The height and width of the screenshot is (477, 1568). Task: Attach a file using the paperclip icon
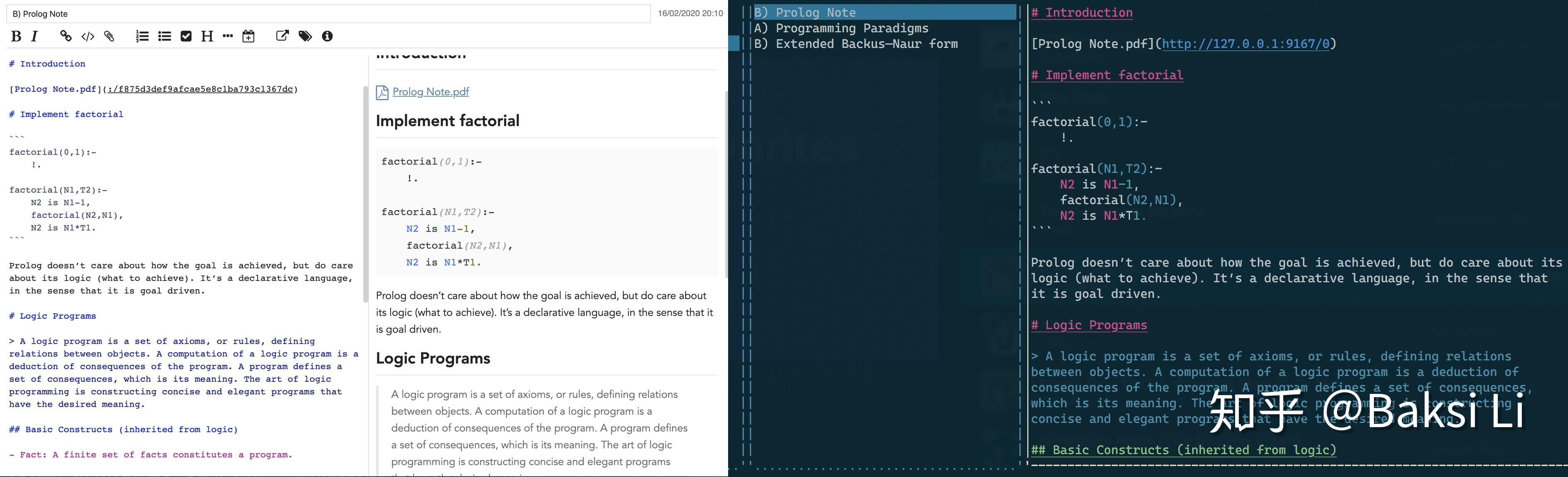(110, 37)
